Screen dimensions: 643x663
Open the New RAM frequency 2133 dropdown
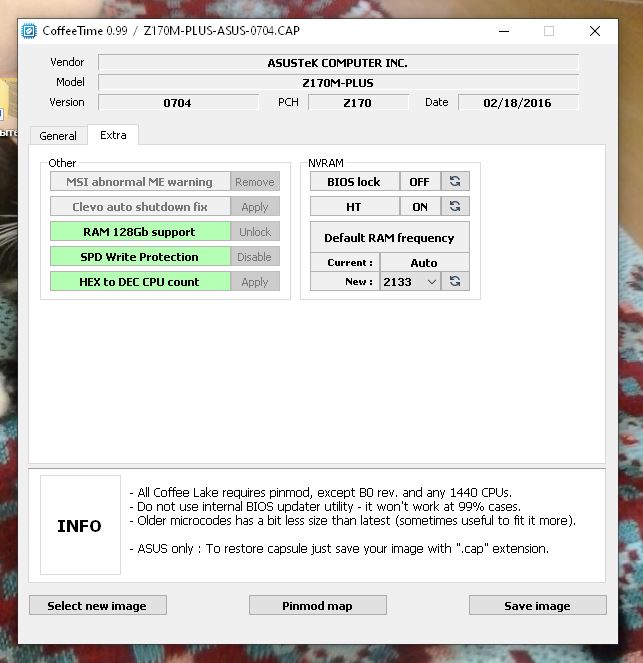click(410, 282)
